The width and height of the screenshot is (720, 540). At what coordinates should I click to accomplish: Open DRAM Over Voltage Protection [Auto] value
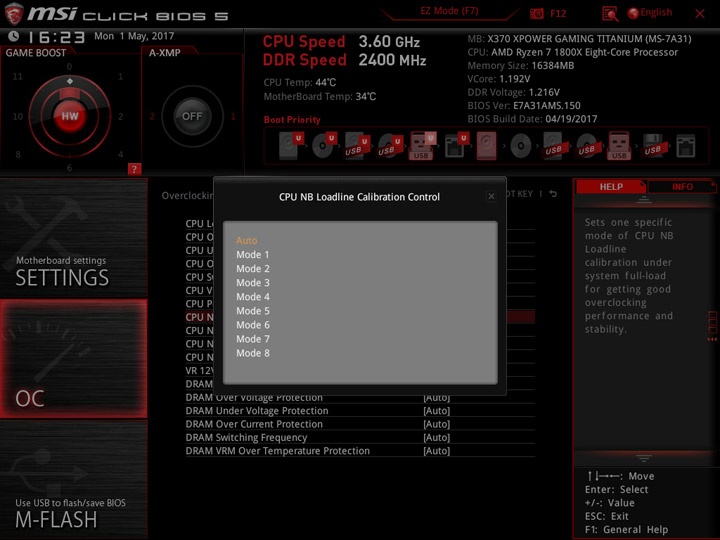[x=436, y=398]
